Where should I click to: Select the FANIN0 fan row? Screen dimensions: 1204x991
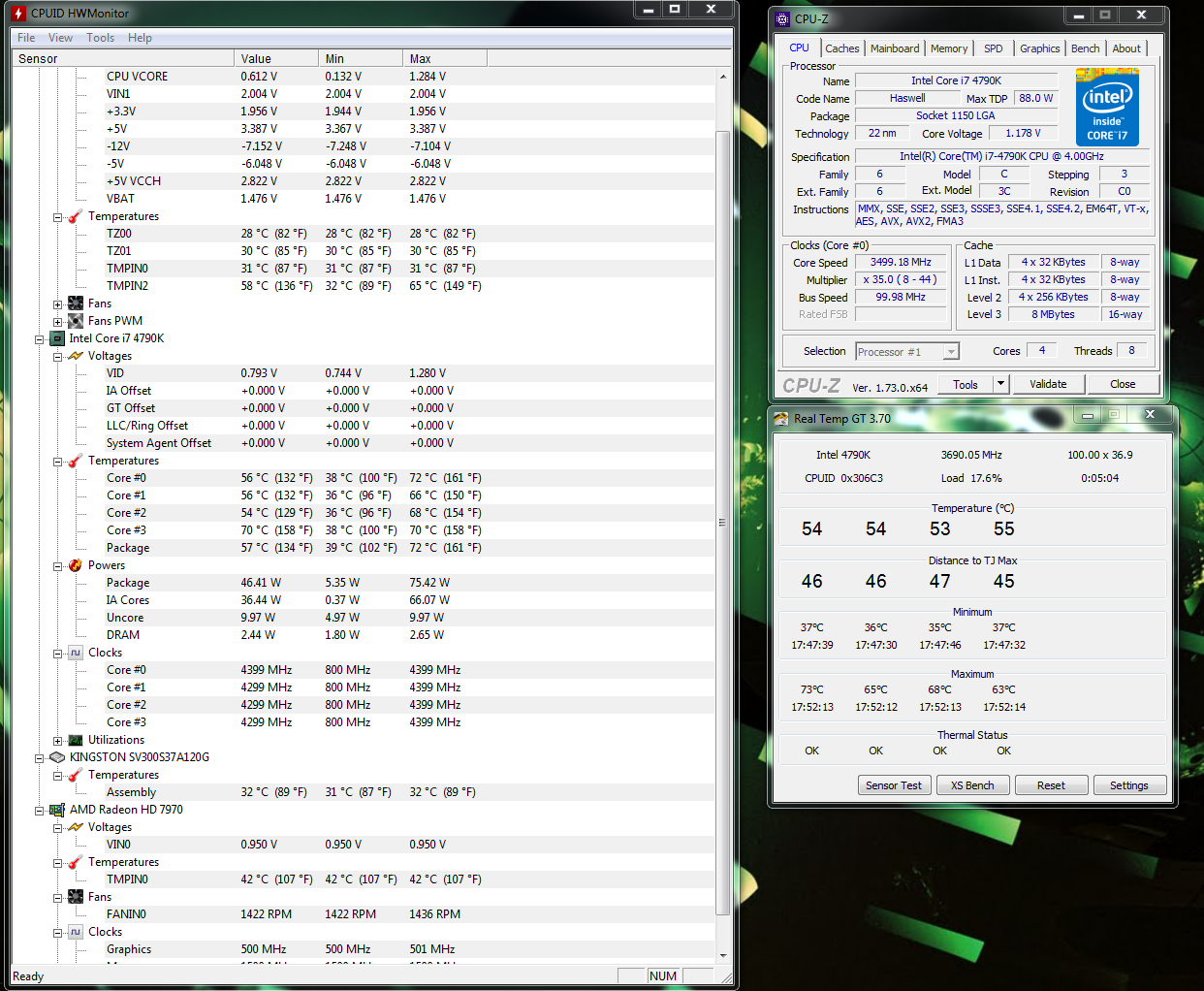(363, 914)
